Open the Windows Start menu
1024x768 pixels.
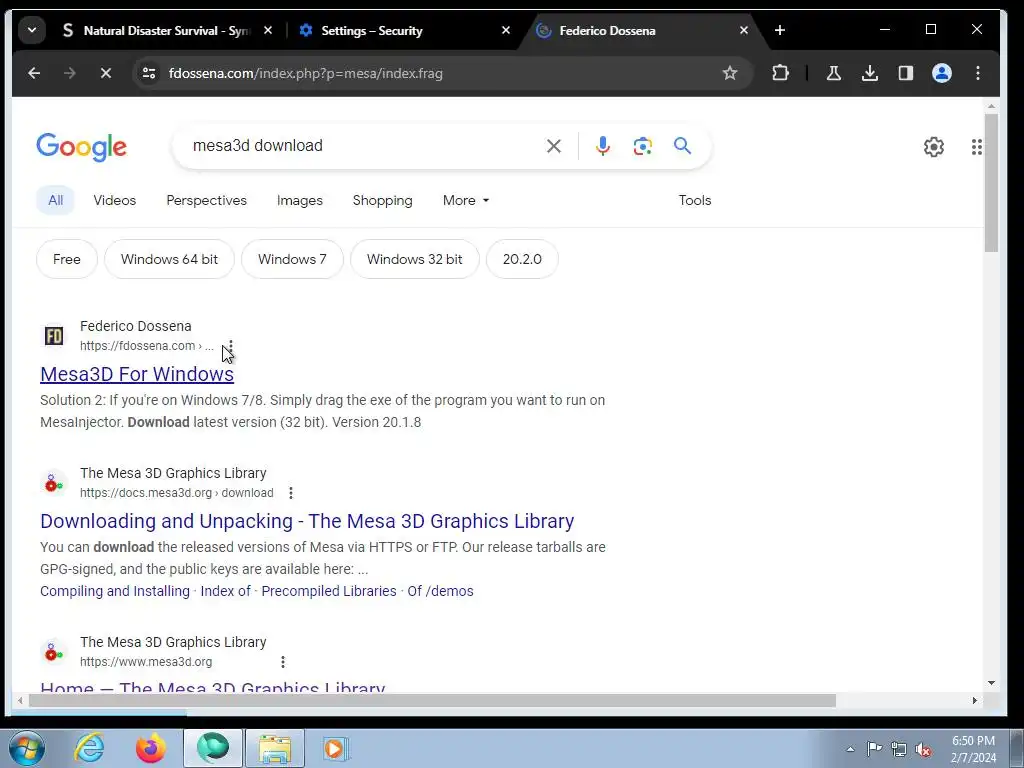point(27,748)
